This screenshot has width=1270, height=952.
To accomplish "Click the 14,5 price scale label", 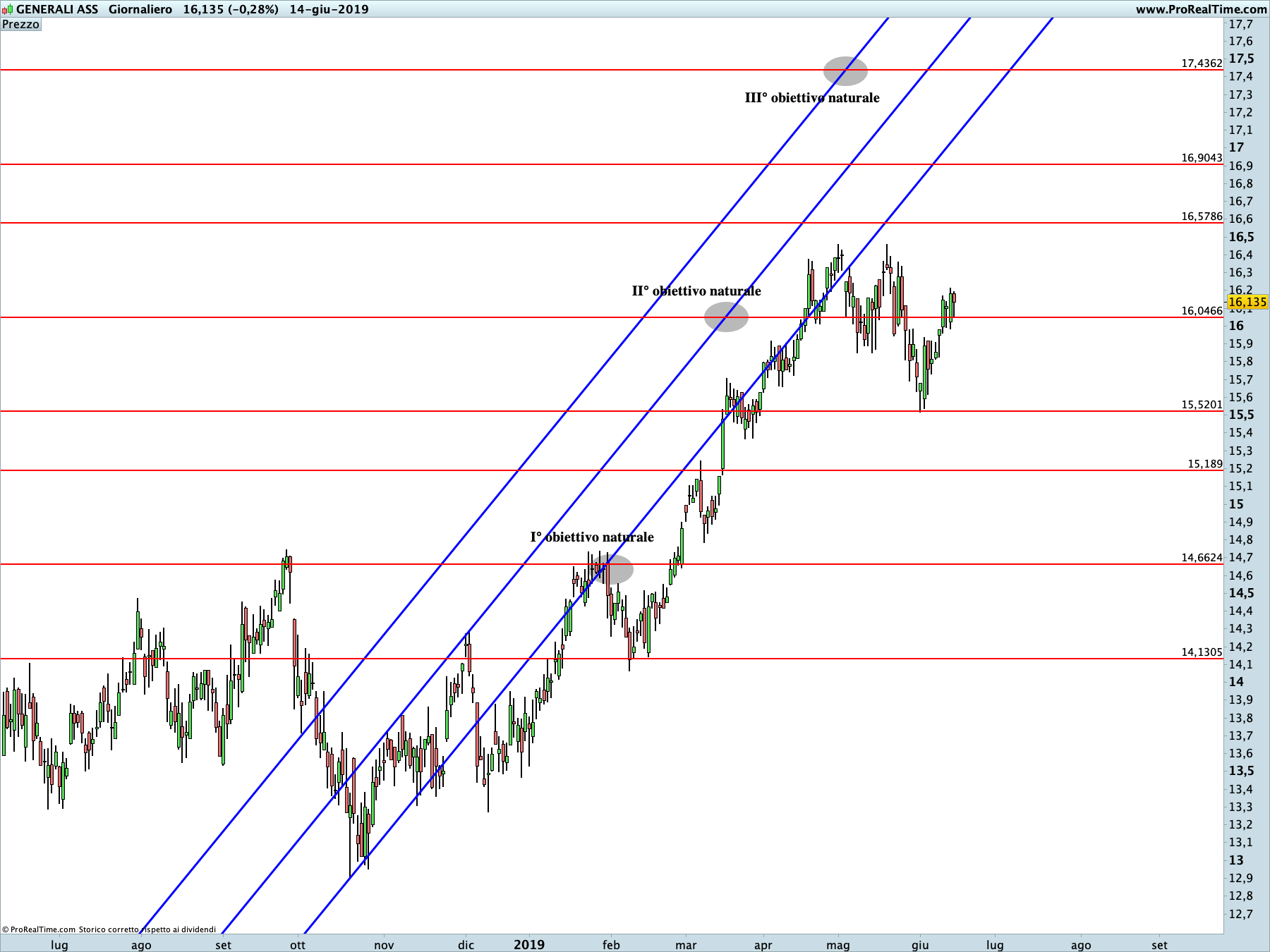I will click(x=1242, y=593).
